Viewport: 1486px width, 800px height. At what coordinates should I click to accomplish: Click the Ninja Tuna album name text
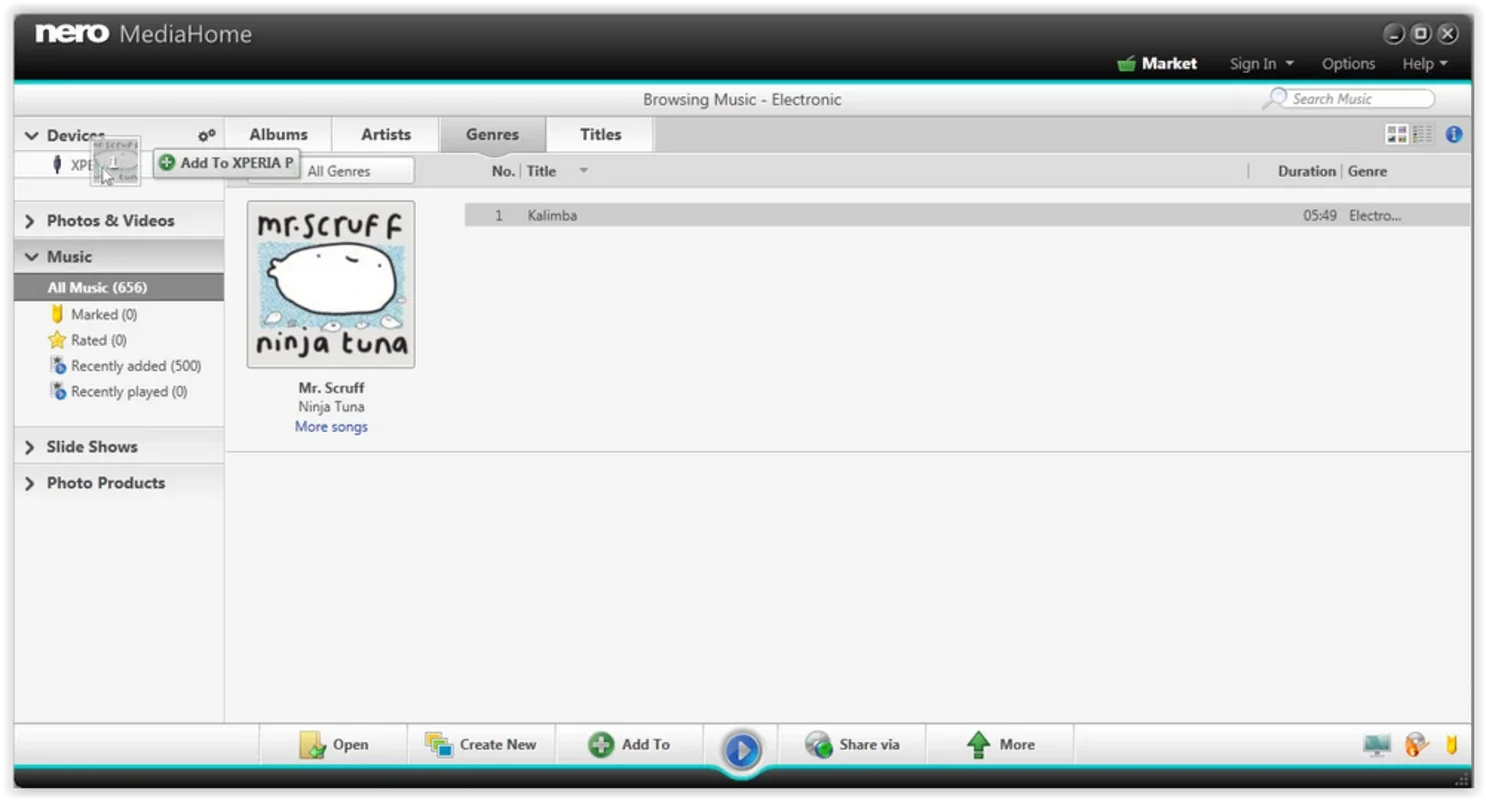pyautogui.click(x=331, y=407)
